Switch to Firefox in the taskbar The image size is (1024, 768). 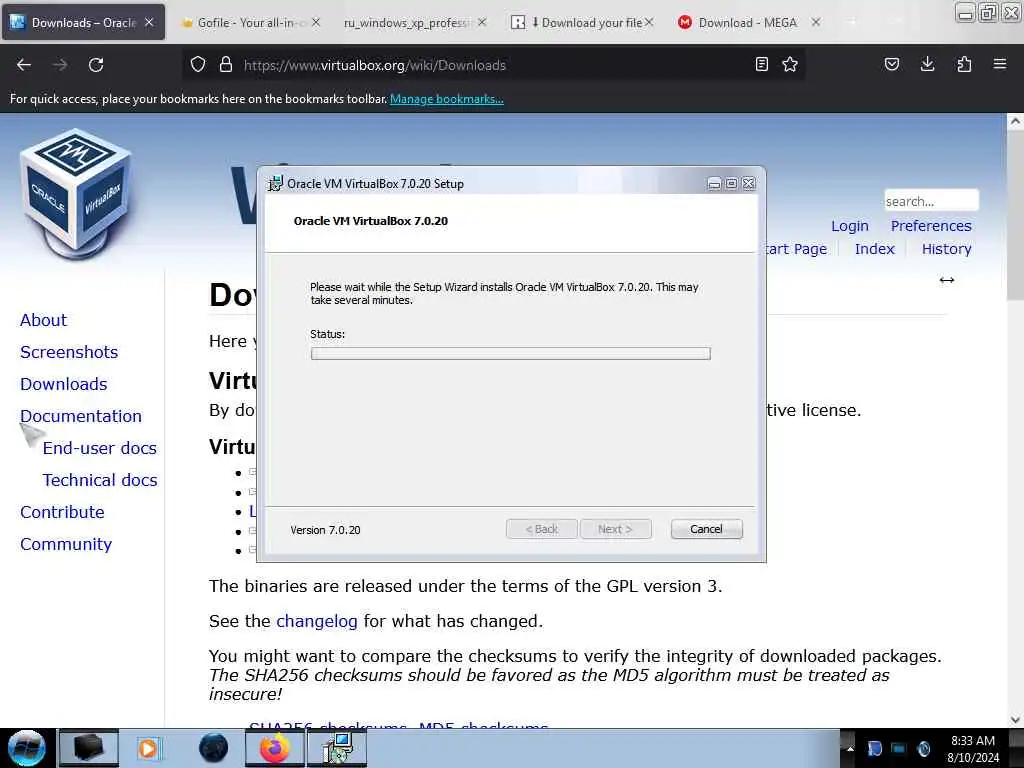[x=275, y=748]
